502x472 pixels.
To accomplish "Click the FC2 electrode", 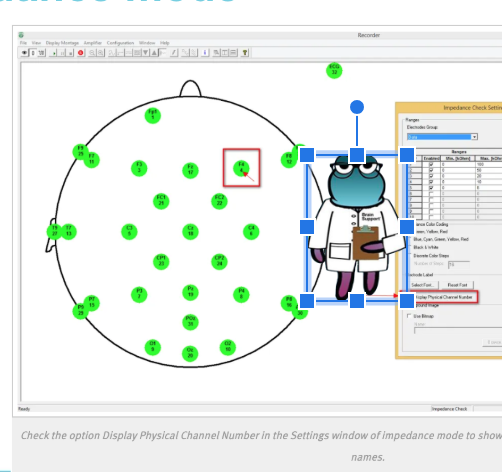I will 219,201.
